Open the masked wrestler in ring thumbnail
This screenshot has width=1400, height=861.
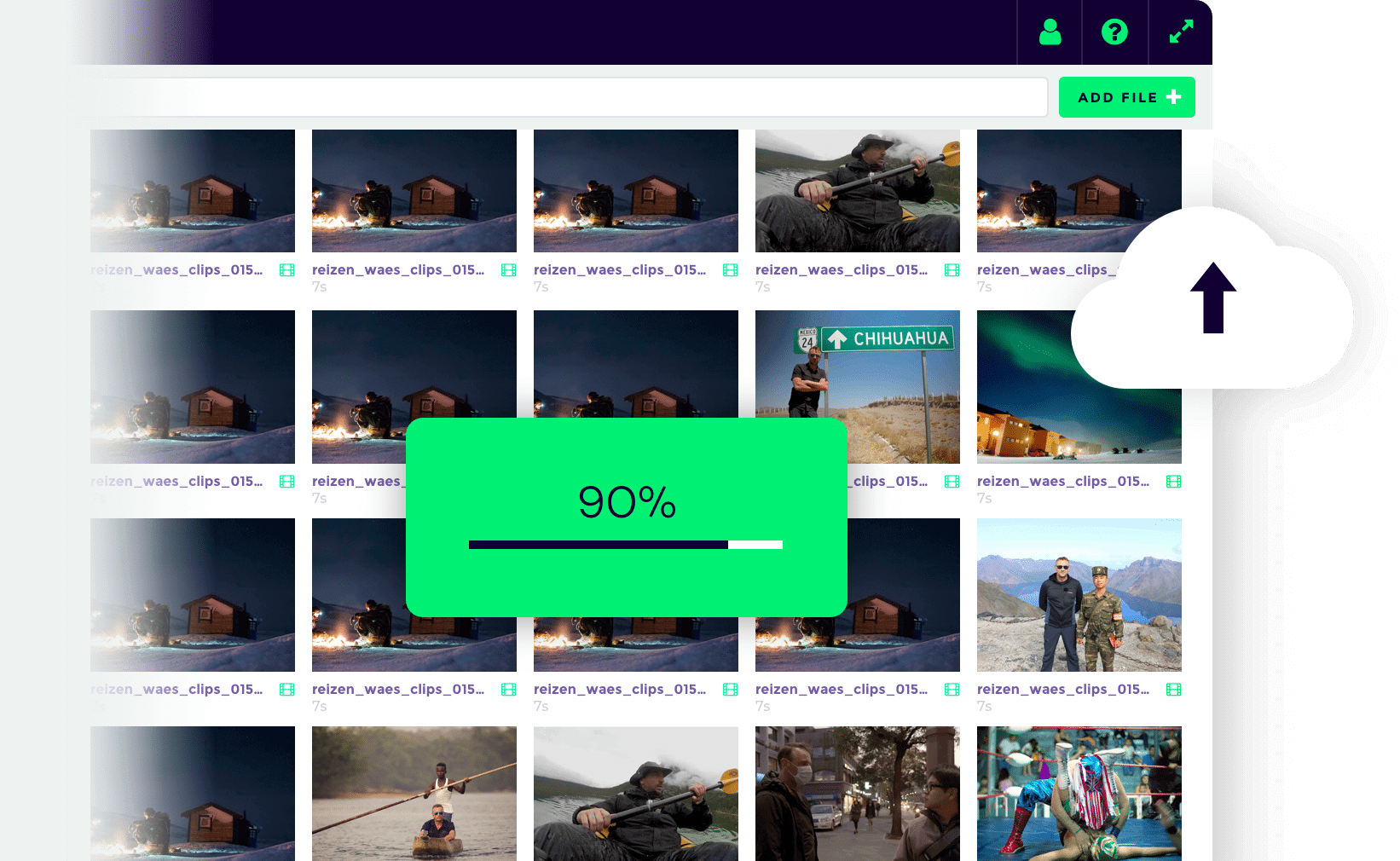click(x=1079, y=793)
